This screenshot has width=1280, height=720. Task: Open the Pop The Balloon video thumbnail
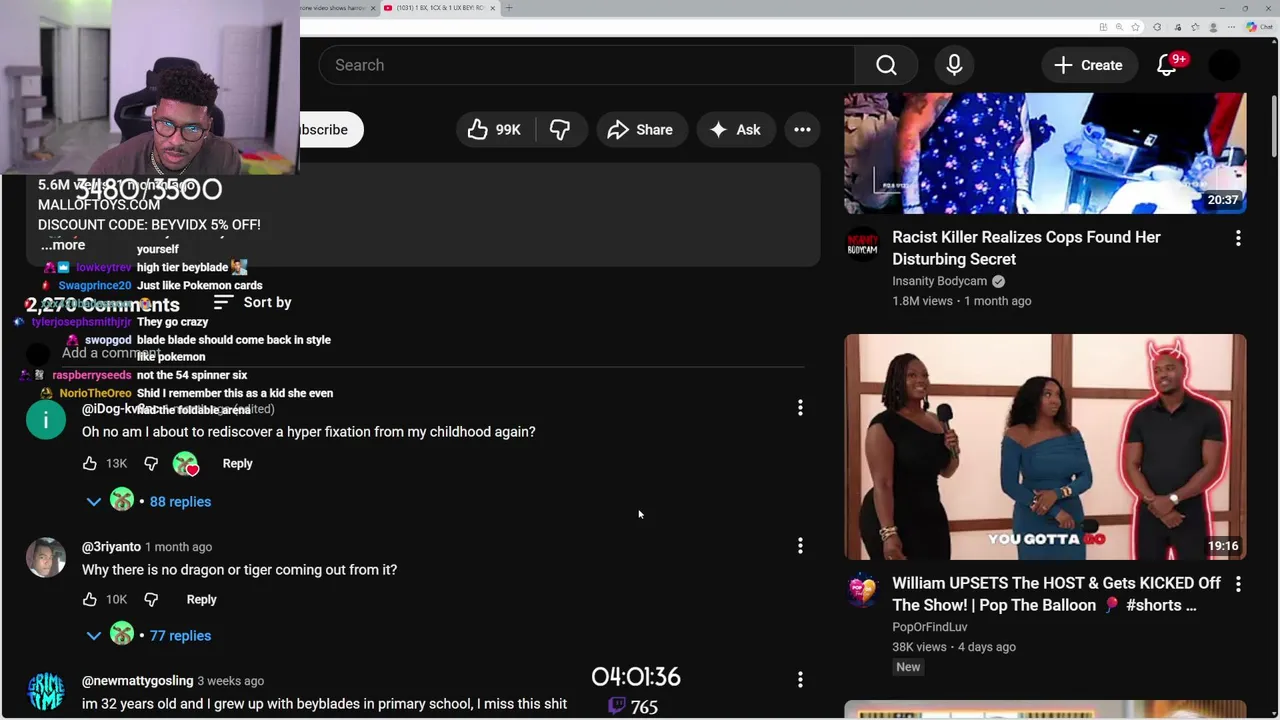[x=1045, y=447]
